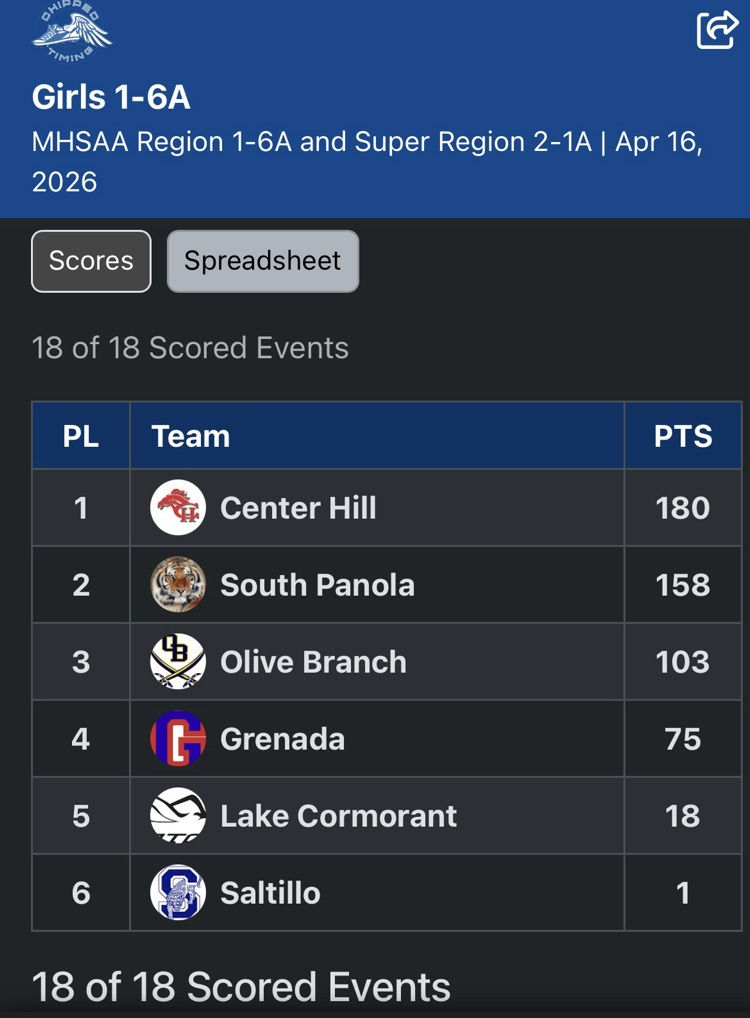Open the Lake Cormorant team name
Screen dimensions: 750x1018
(x=338, y=816)
